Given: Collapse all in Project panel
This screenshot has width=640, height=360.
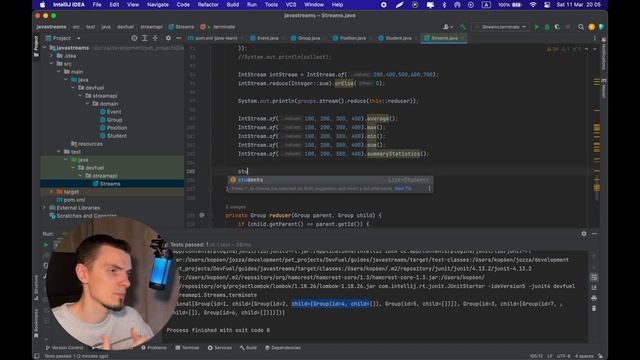Looking at the screenshot, I should pos(155,38).
